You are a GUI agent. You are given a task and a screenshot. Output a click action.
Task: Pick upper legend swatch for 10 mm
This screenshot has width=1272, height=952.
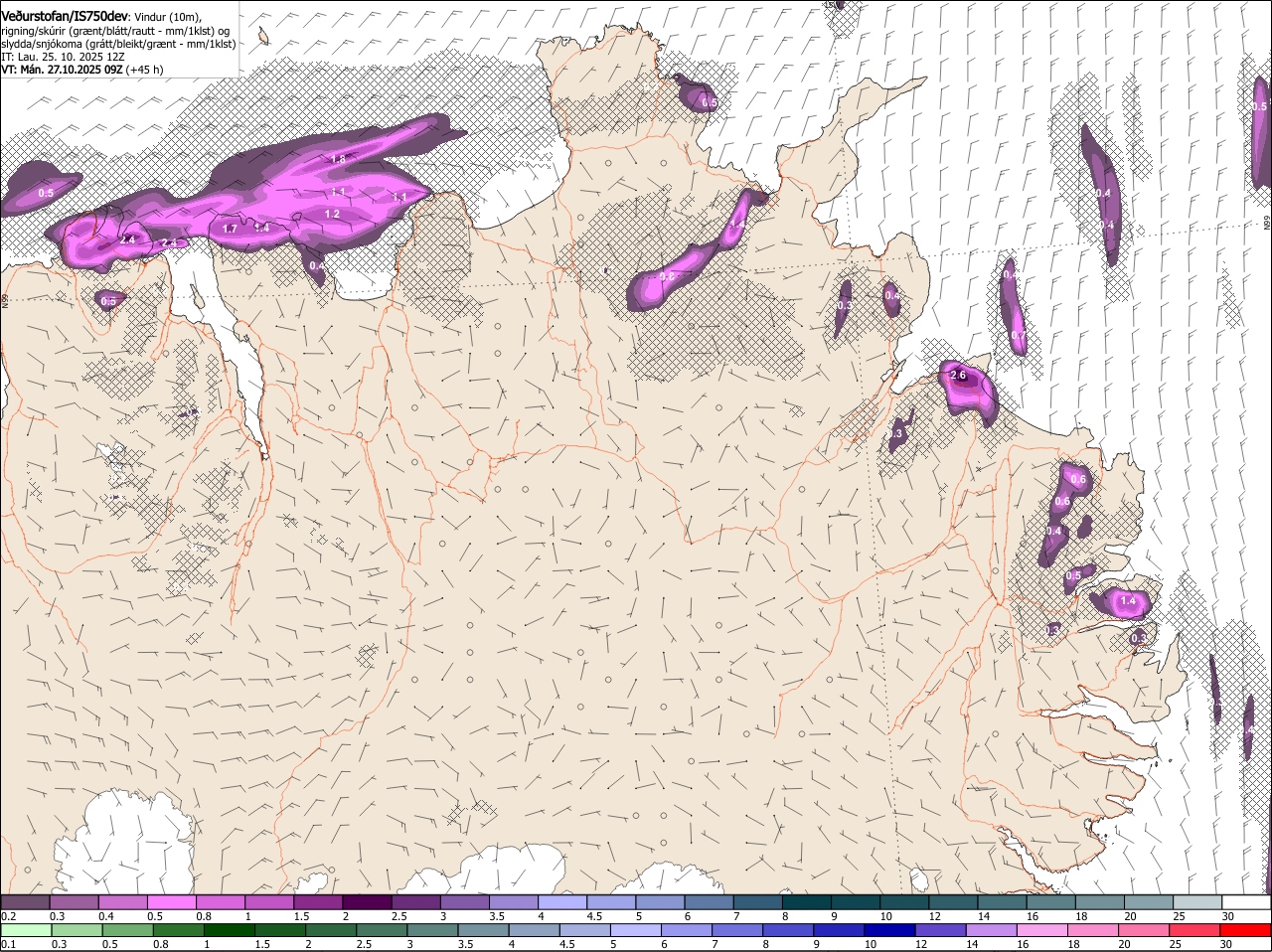[x=905, y=901]
